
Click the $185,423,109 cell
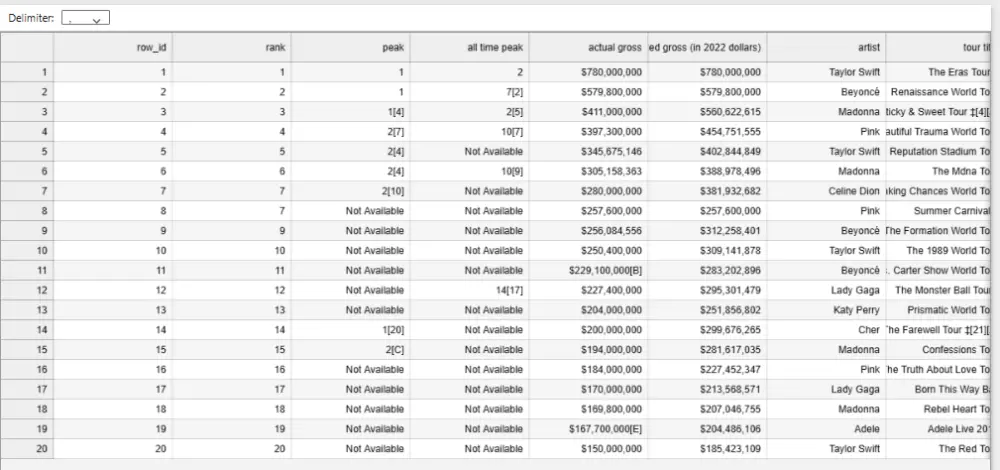point(707,448)
